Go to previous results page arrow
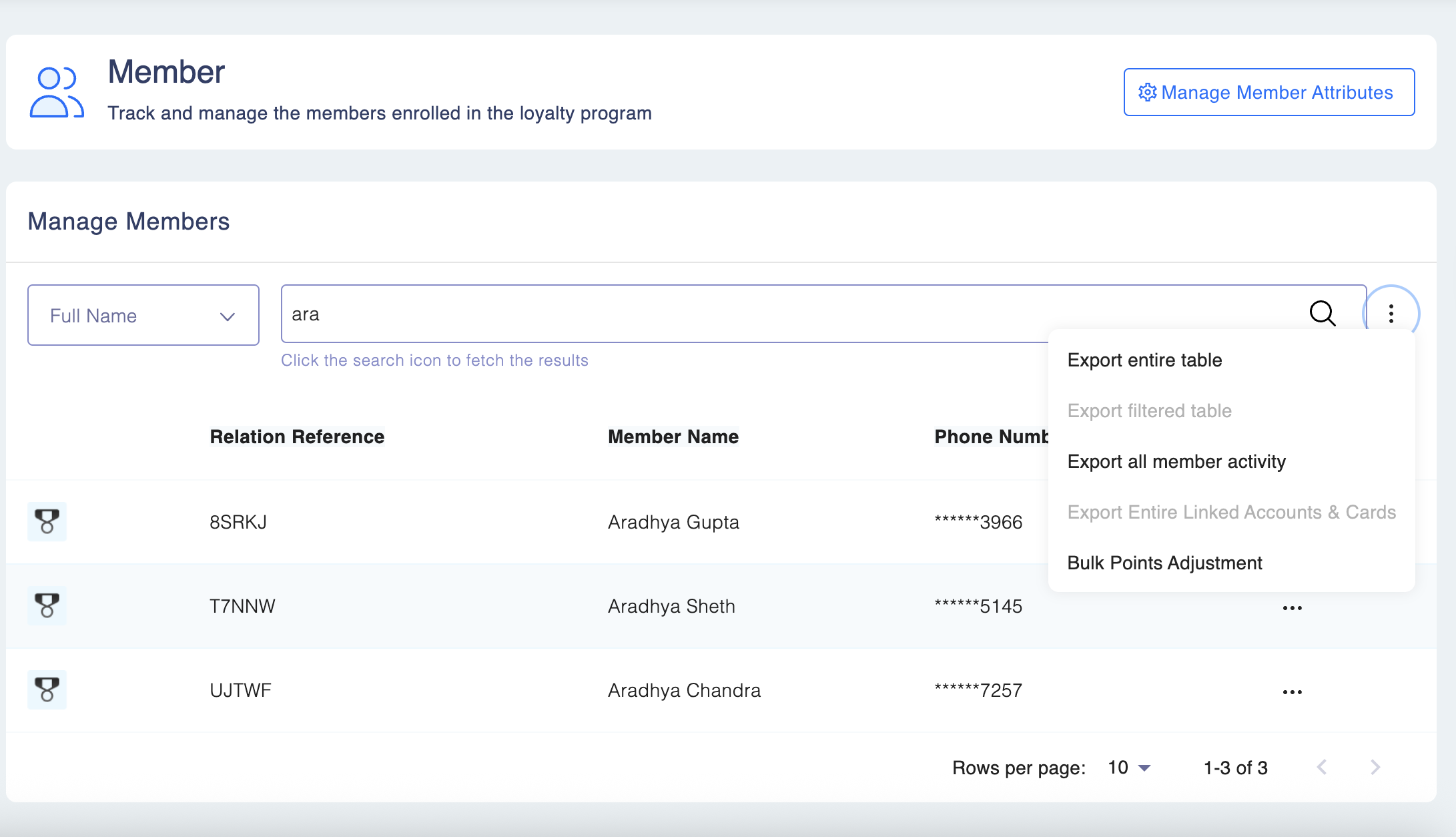This screenshot has height=837, width=1456. tap(1322, 767)
